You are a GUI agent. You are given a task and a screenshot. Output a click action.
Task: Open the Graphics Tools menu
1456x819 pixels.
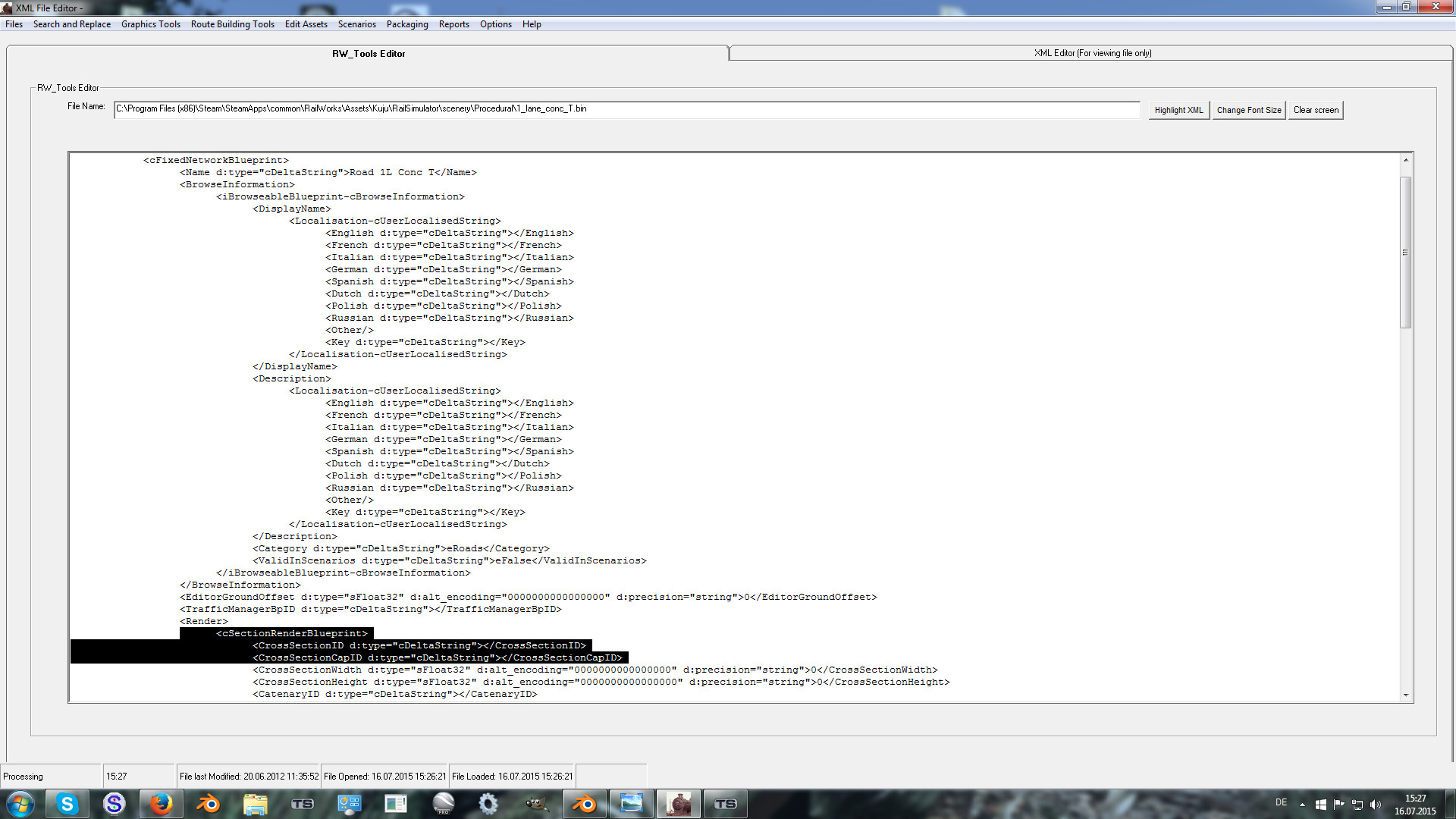(x=150, y=24)
